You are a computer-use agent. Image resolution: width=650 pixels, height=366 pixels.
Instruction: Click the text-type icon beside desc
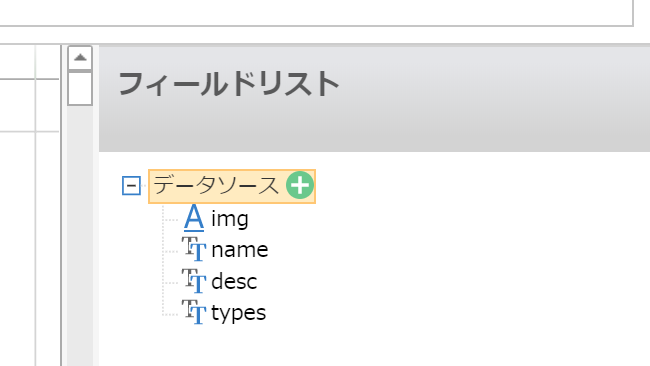tap(194, 281)
